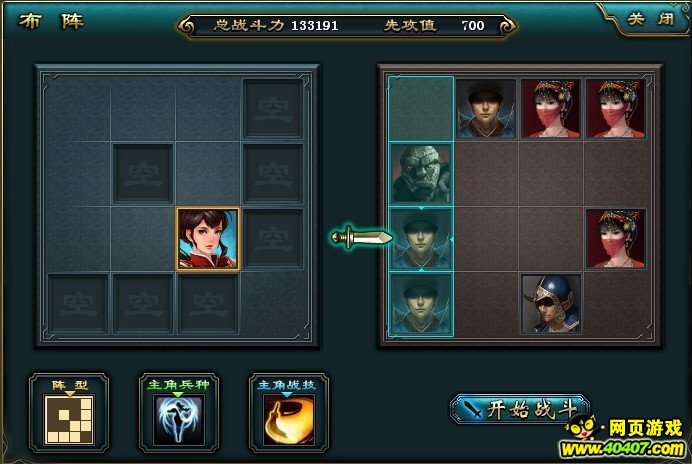Start the battle with 开始战斗 button
The height and width of the screenshot is (464, 692).
point(520,409)
